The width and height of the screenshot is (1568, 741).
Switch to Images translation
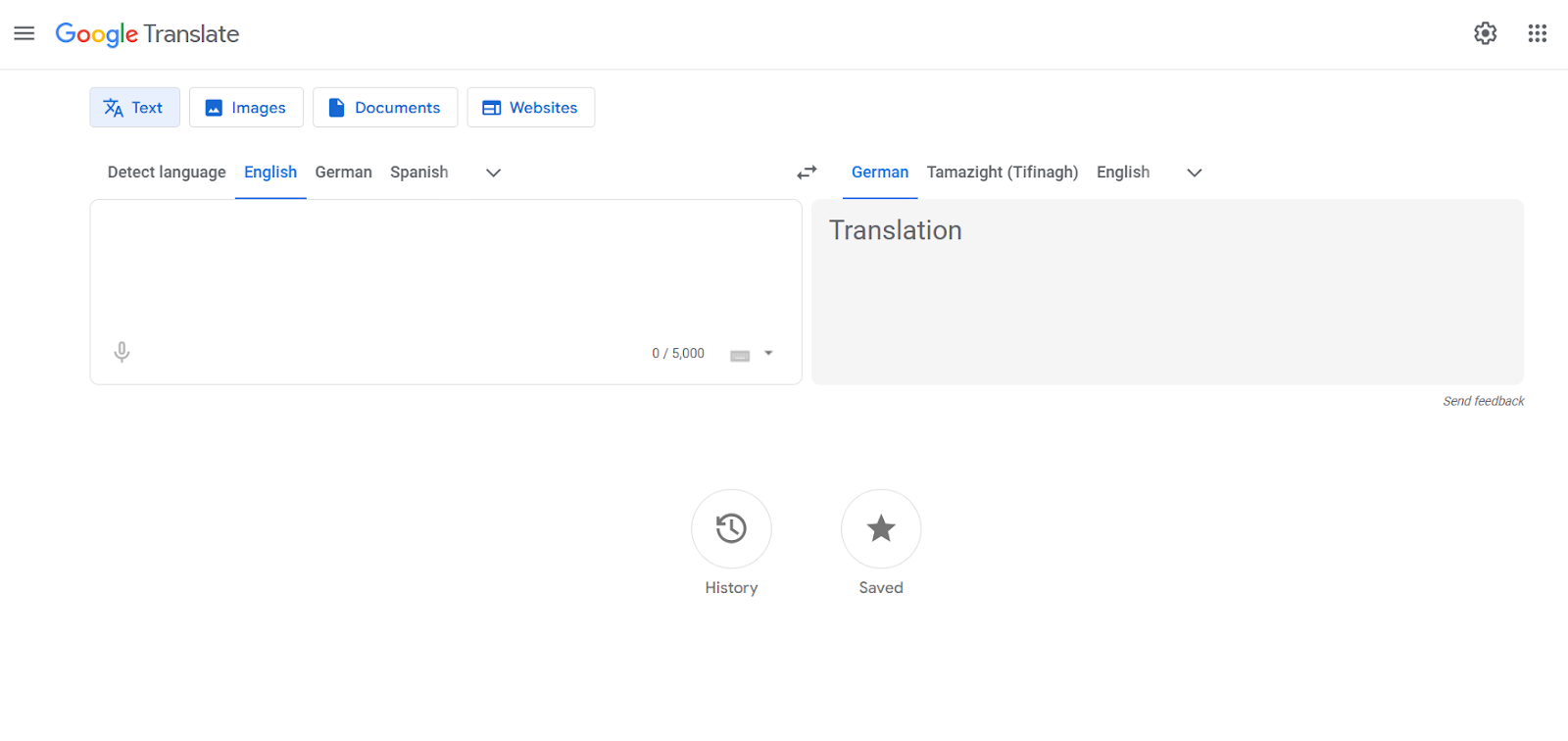point(246,108)
